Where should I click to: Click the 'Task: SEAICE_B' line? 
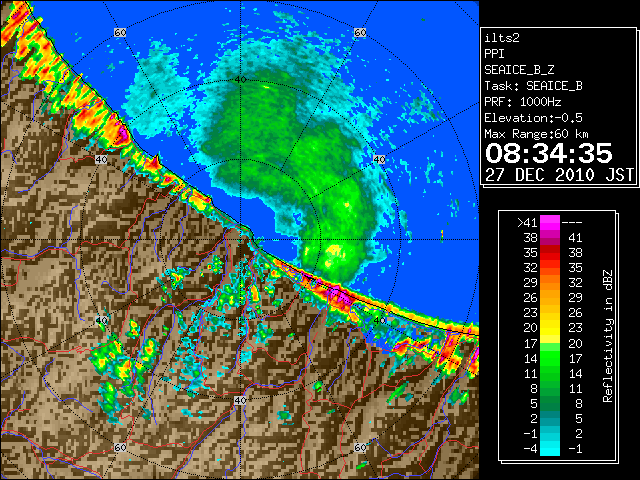533,86
